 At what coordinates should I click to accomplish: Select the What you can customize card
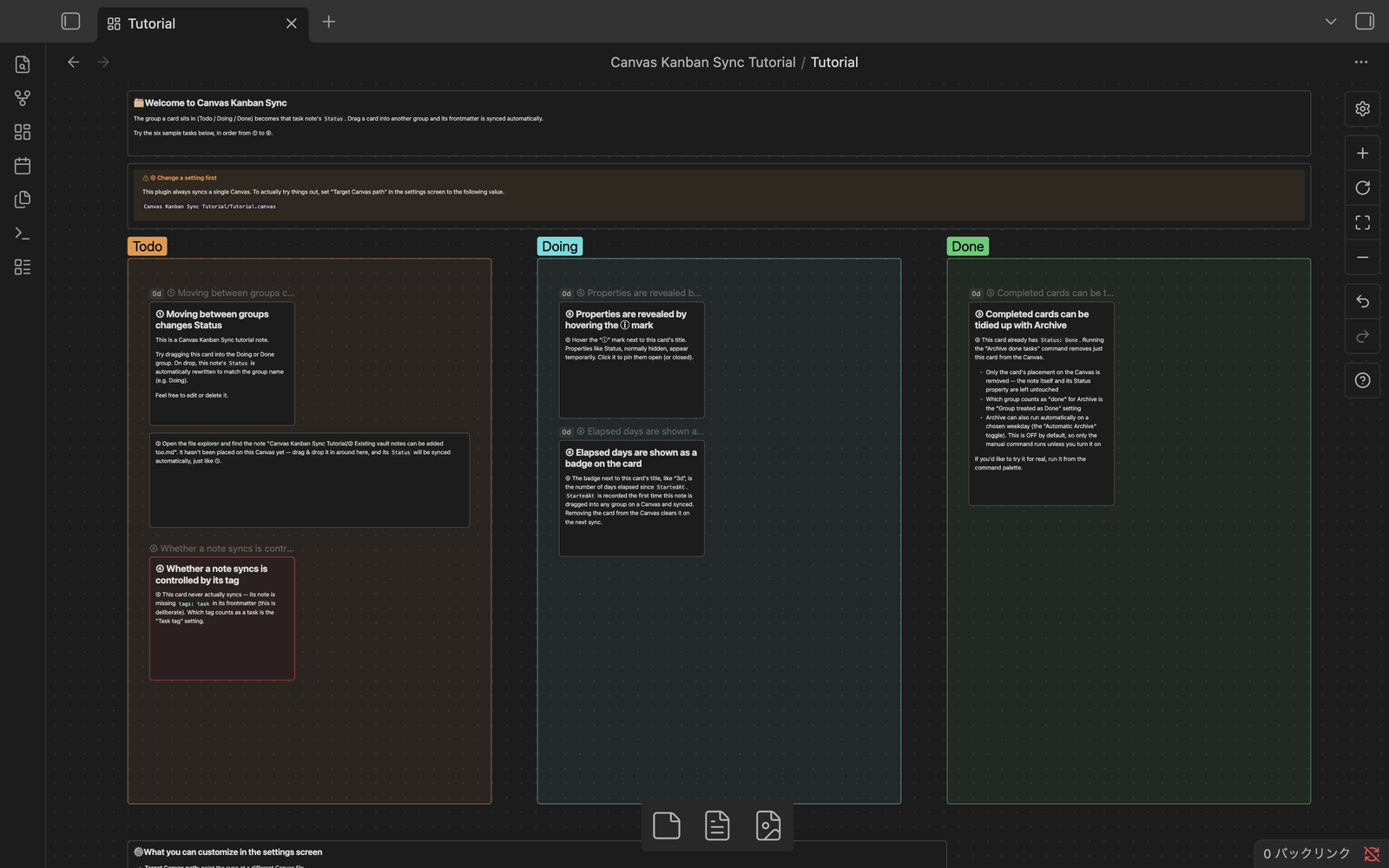pyautogui.click(x=537, y=854)
